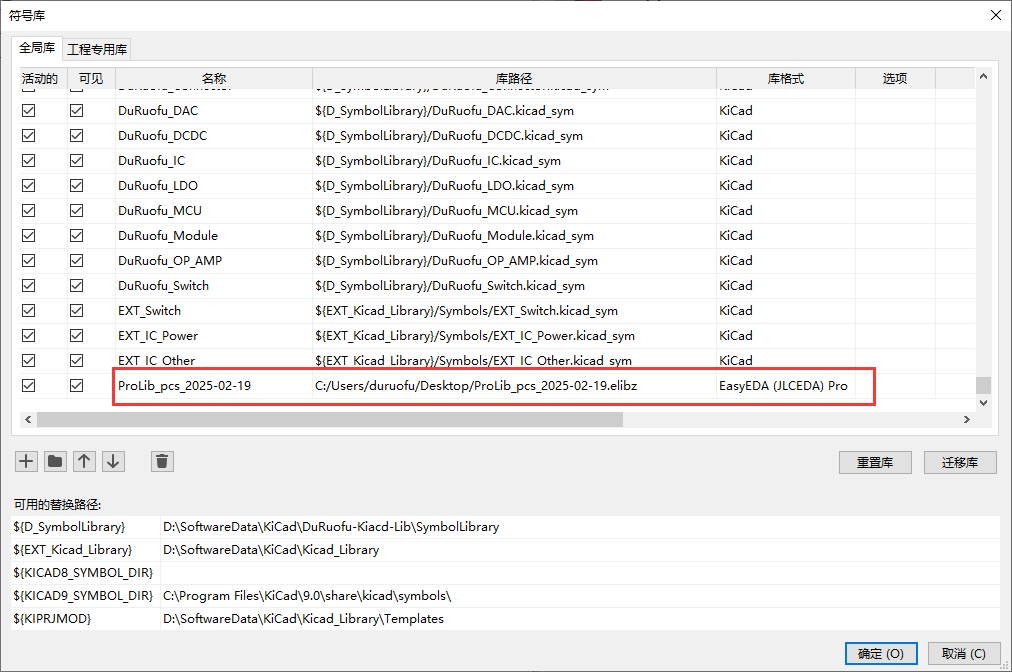This screenshot has height=672, width=1012.
Task: Cancel with the 取消 (C) button
Action: (963, 653)
